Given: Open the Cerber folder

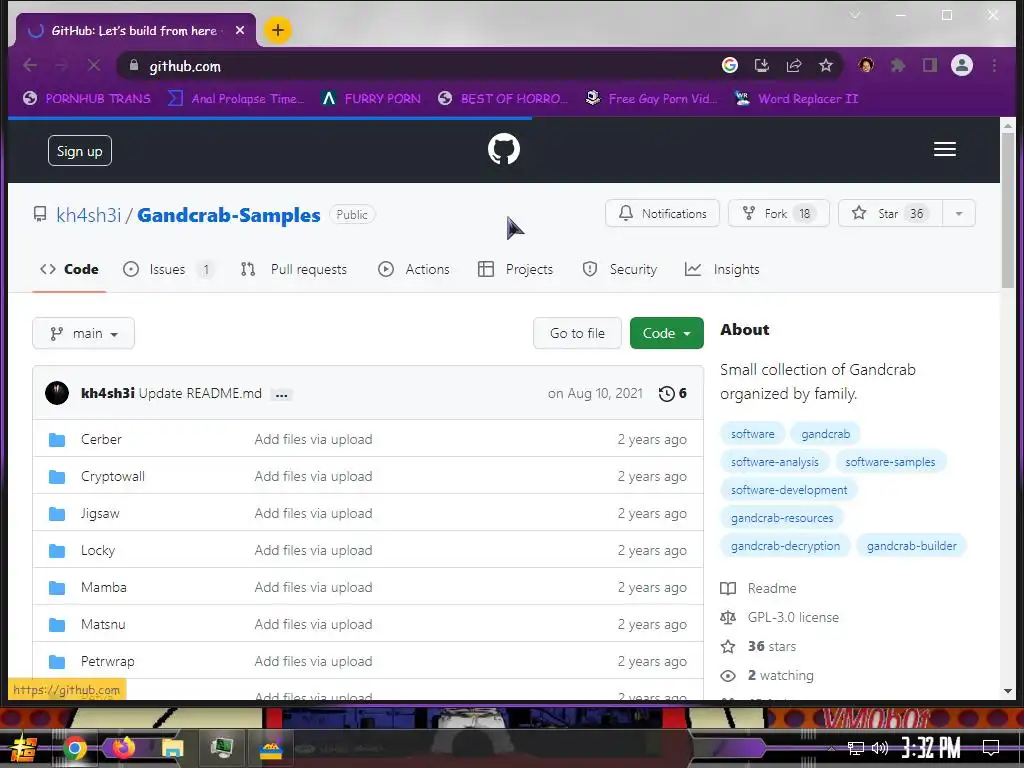Looking at the screenshot, I should click(x=101, y=439).
